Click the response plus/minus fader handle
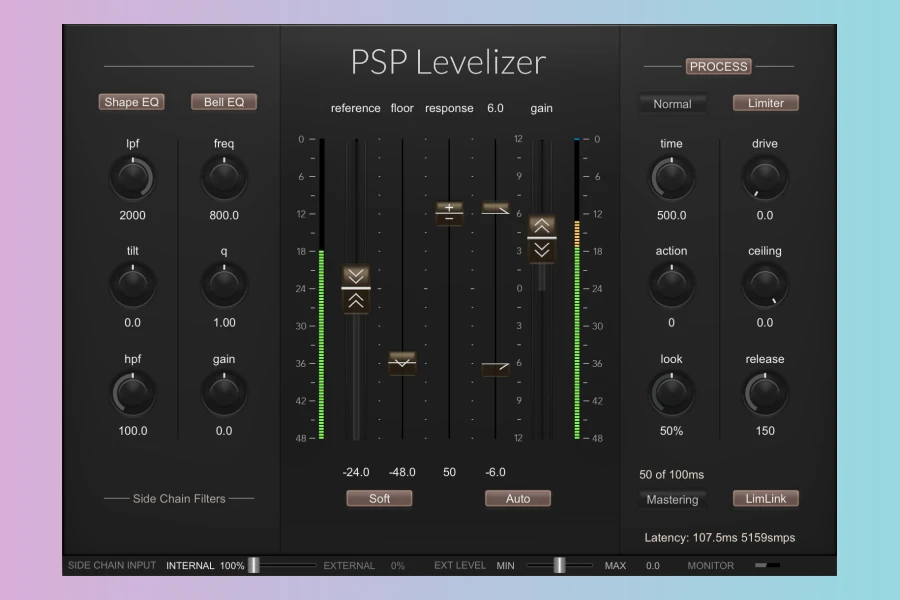Screen dimensions: 900x600 point(449,213)
